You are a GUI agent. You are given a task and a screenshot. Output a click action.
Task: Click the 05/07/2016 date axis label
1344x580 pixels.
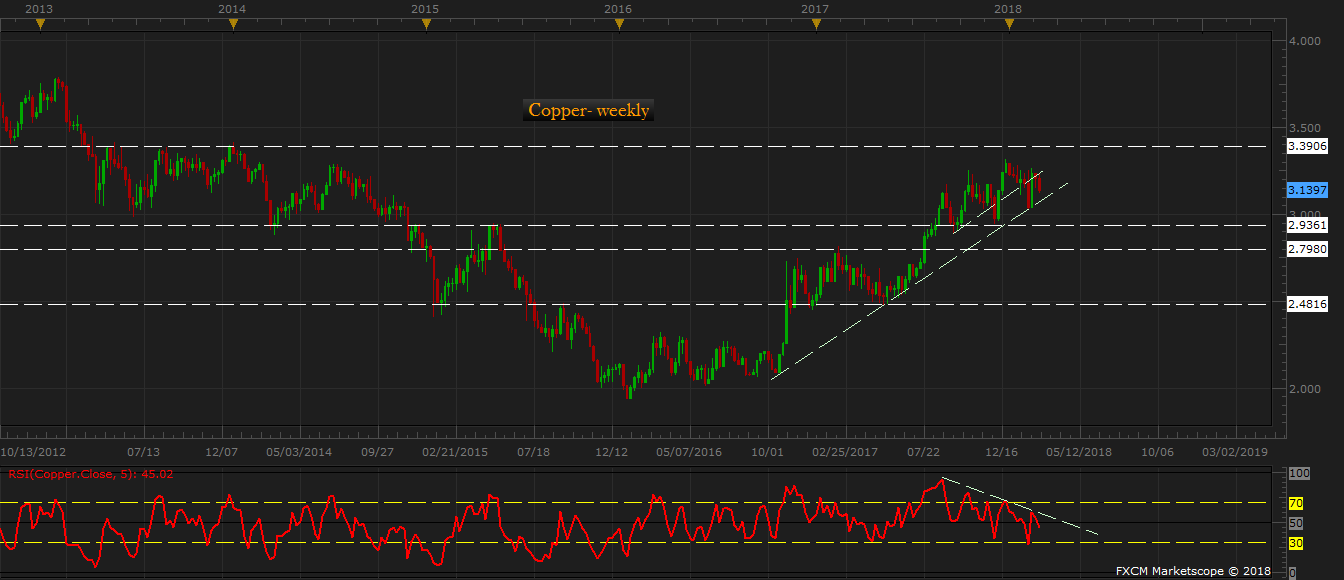pyautogui.click(x=689, y=452)
